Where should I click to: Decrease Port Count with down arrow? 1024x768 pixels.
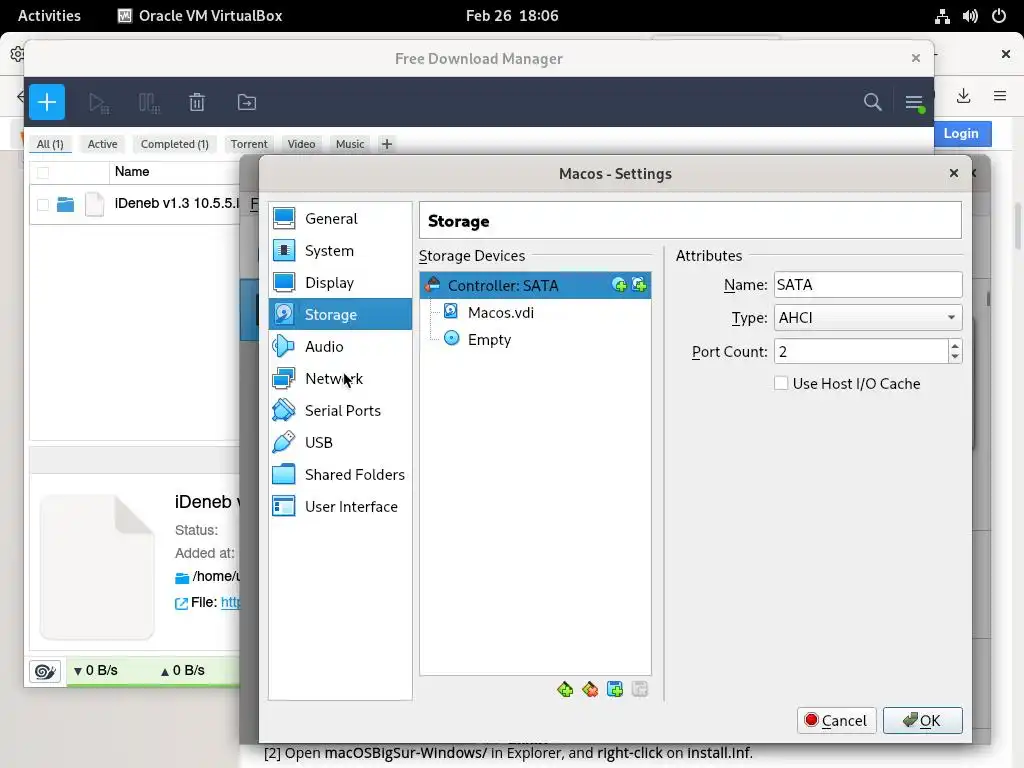(955, 357)
